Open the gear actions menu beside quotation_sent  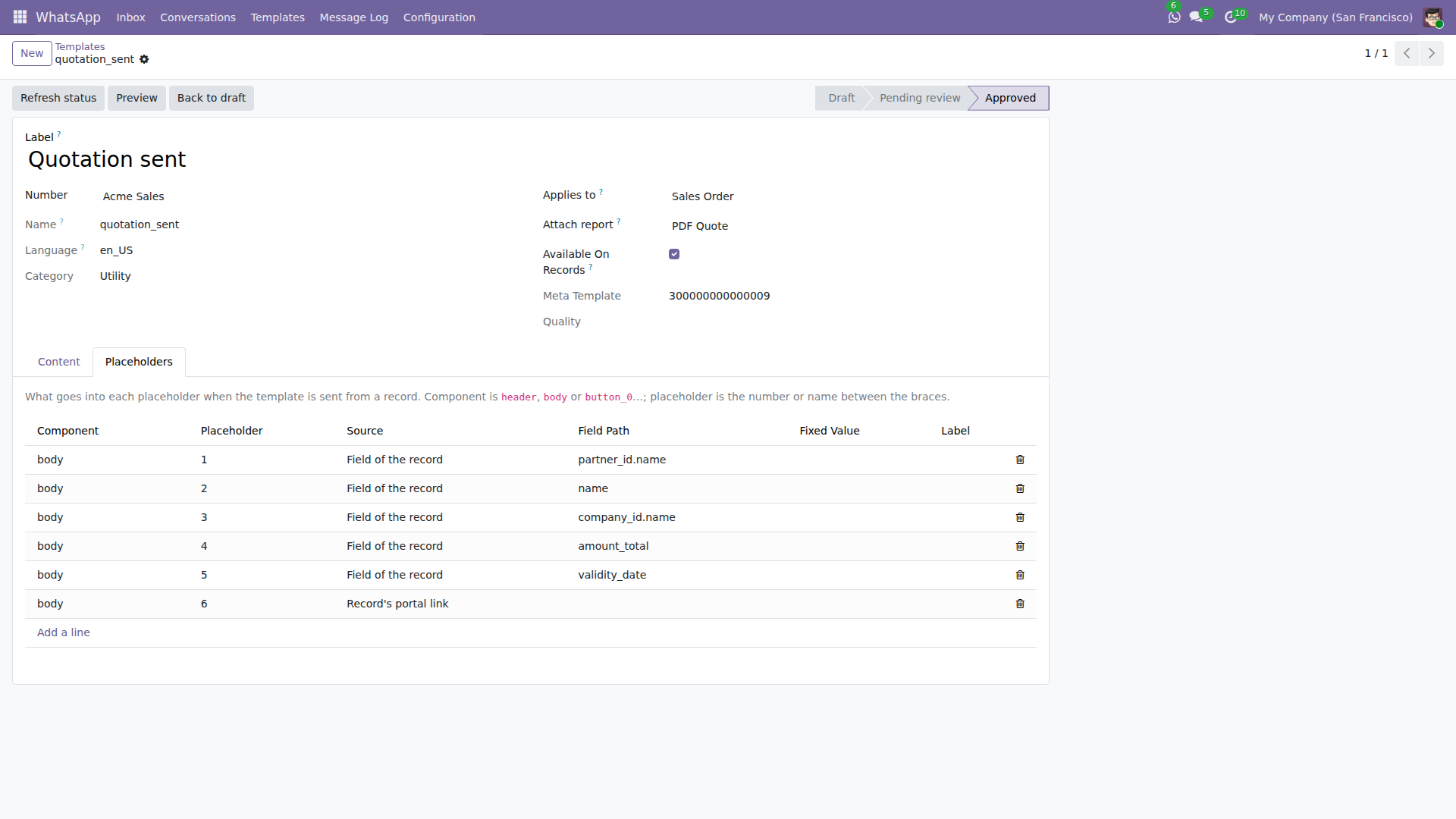click(x=144, y=59)
